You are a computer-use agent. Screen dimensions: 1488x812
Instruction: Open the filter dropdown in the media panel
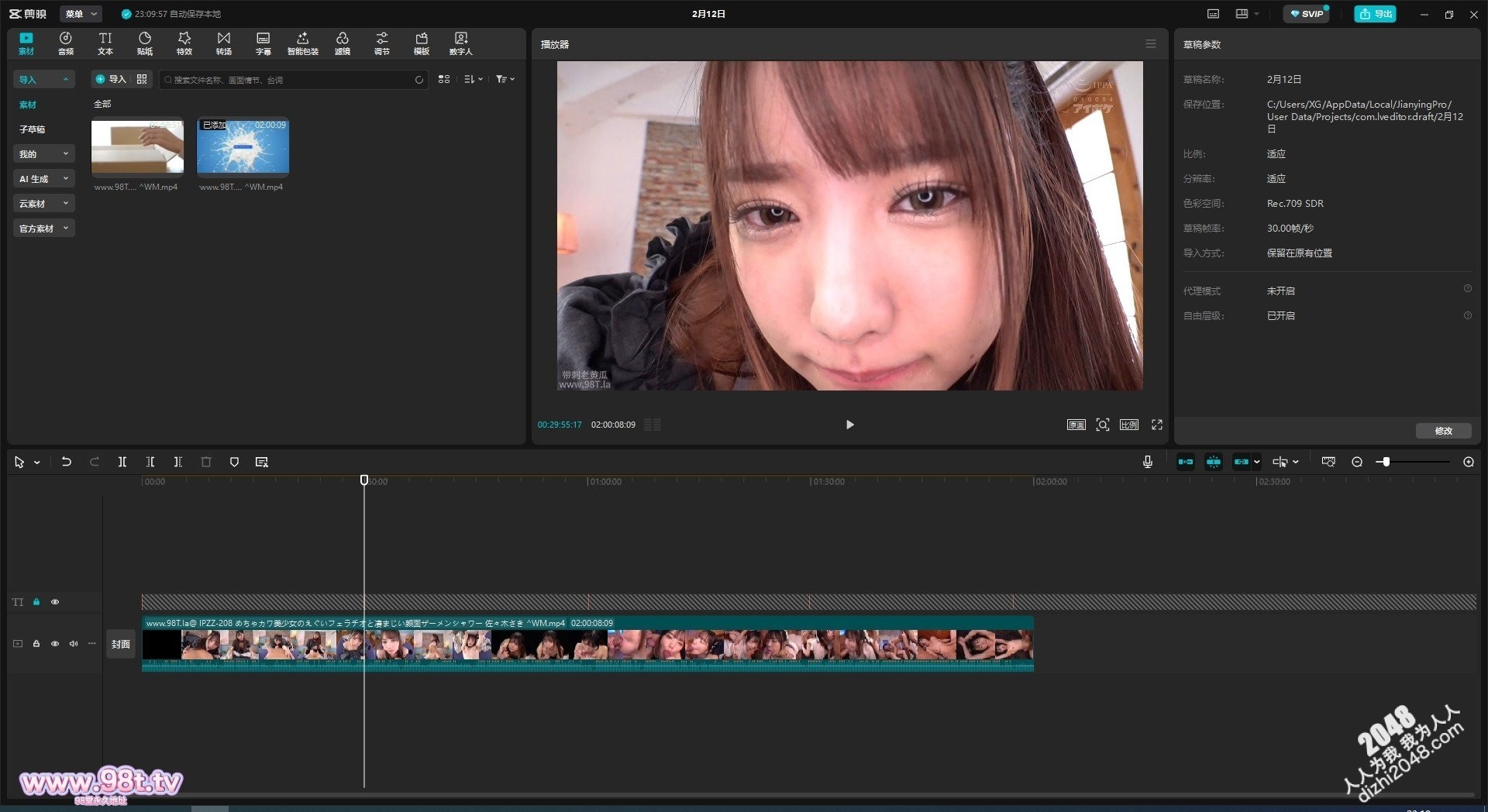click(x=504, y=79)
